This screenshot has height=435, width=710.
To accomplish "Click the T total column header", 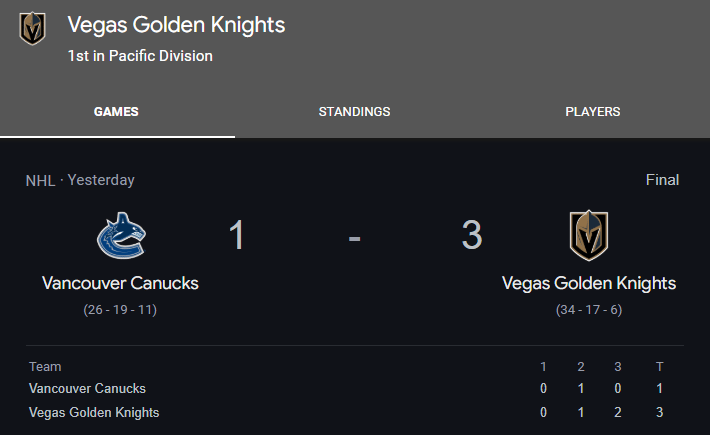I will click(x=659, y=367).
